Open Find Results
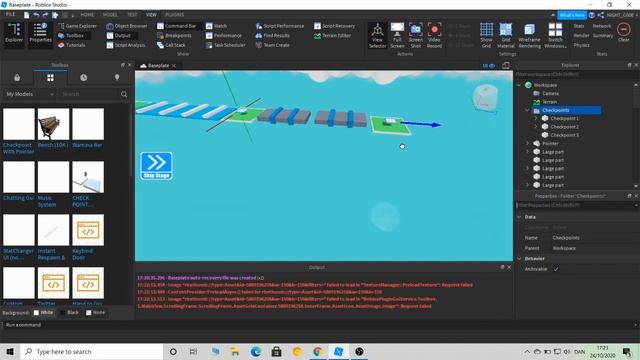This screenshot has width=640, height=360. 273,36
